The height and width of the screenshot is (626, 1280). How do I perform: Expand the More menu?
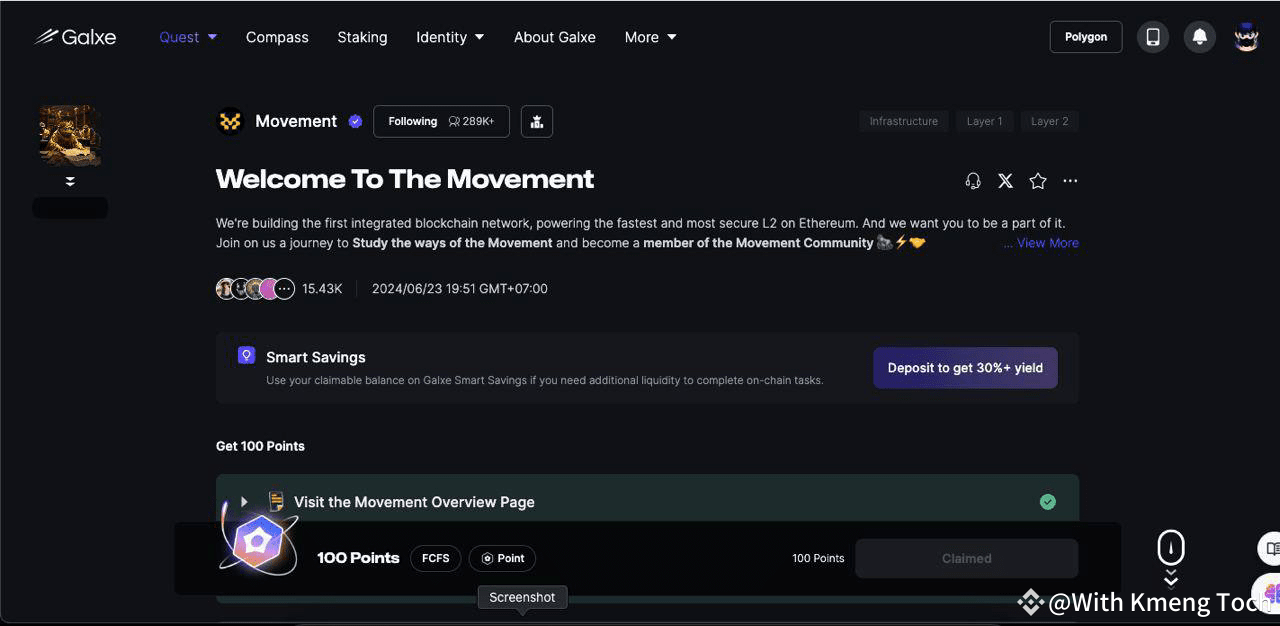(x=650, y=37)
